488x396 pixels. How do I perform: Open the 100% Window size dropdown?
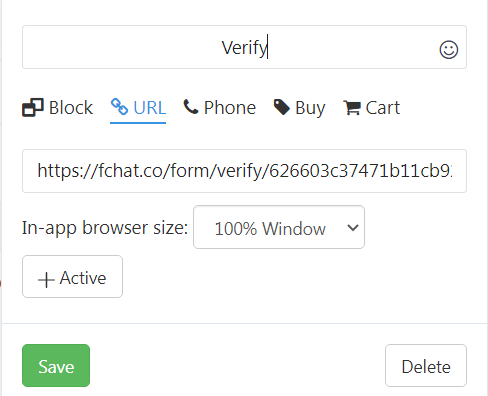279,227
